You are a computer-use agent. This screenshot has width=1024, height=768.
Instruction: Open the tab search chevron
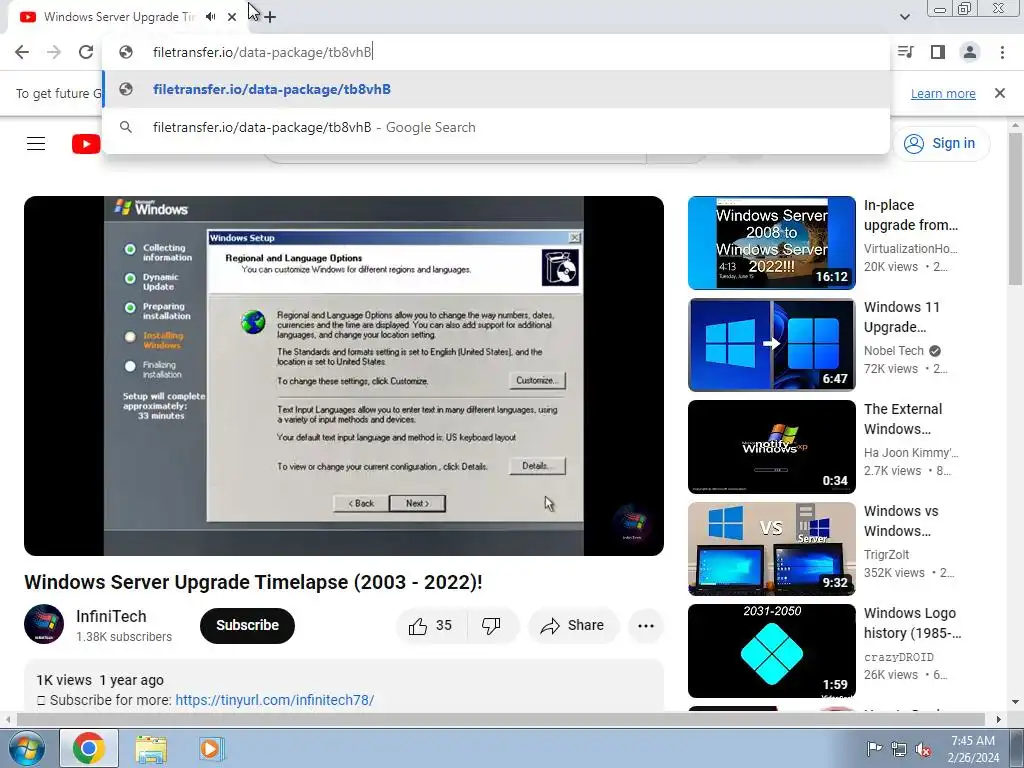point(904,17)
